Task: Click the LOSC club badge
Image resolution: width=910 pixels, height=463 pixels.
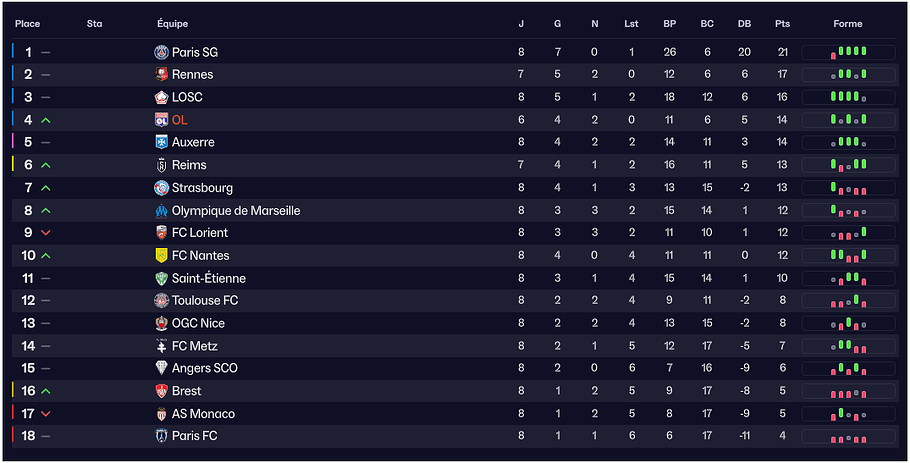Action: 161,97
